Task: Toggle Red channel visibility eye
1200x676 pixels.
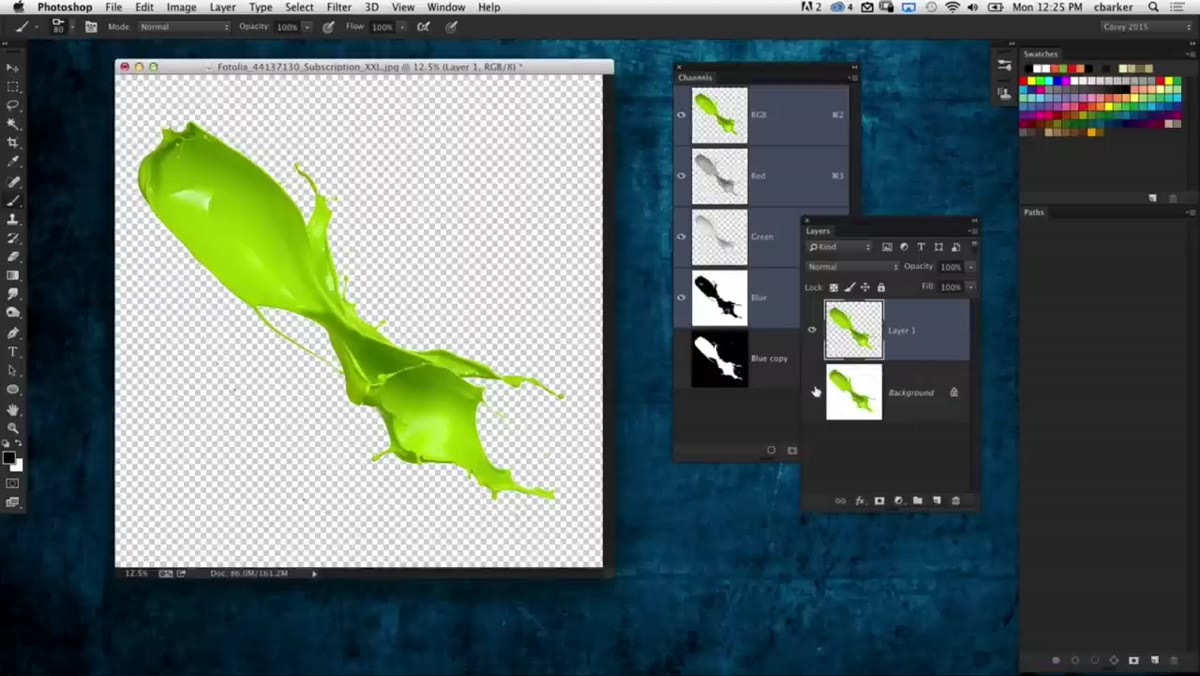Action: tap(681, 176)
